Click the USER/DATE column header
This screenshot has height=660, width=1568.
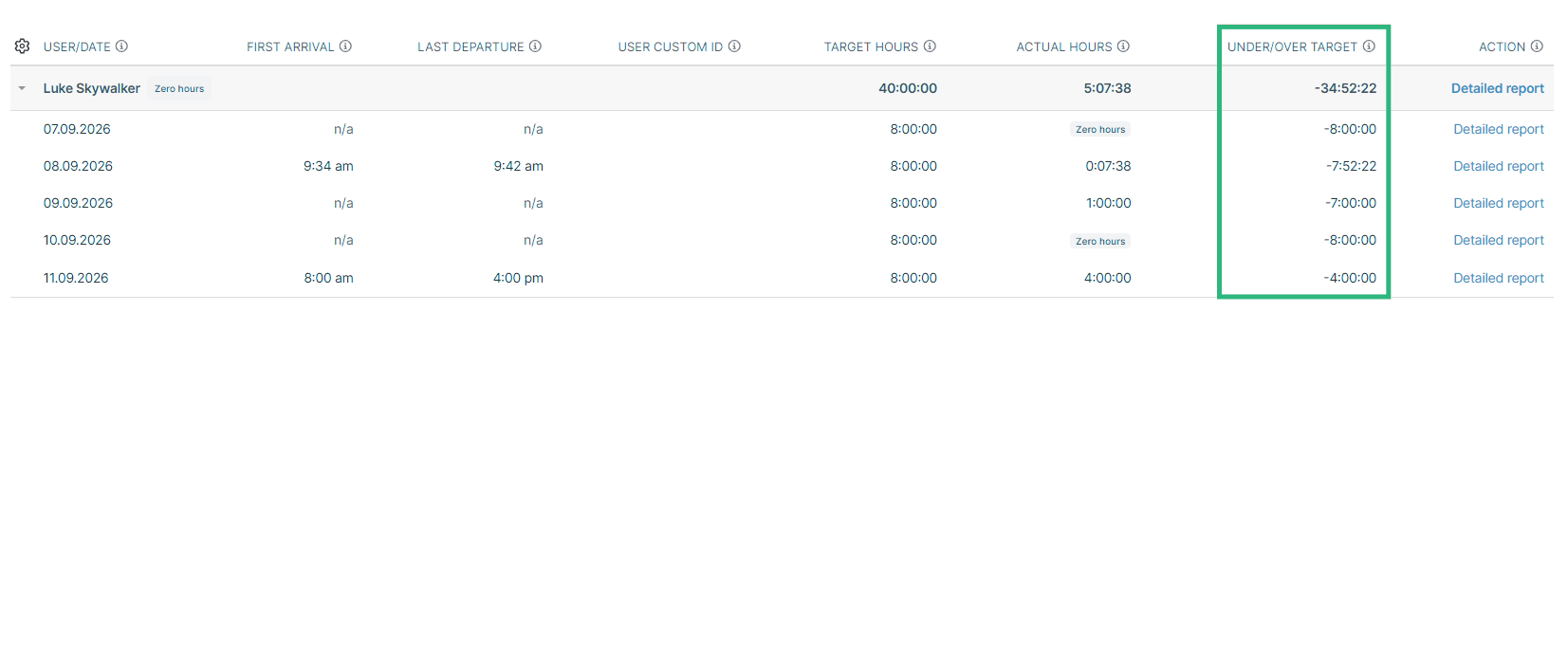pyautogui.click(x=77, y=46)
